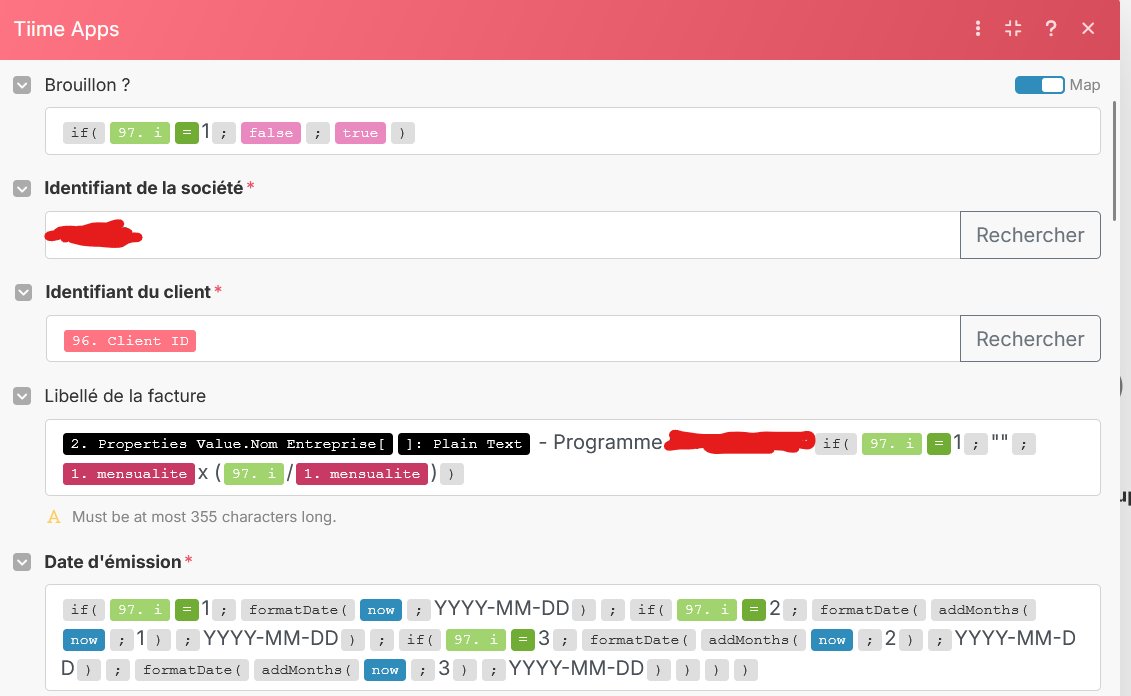Select the true pill in Brouillon field
The height and width of the screenshot is (696, 1131).
(x=360, y=133)
